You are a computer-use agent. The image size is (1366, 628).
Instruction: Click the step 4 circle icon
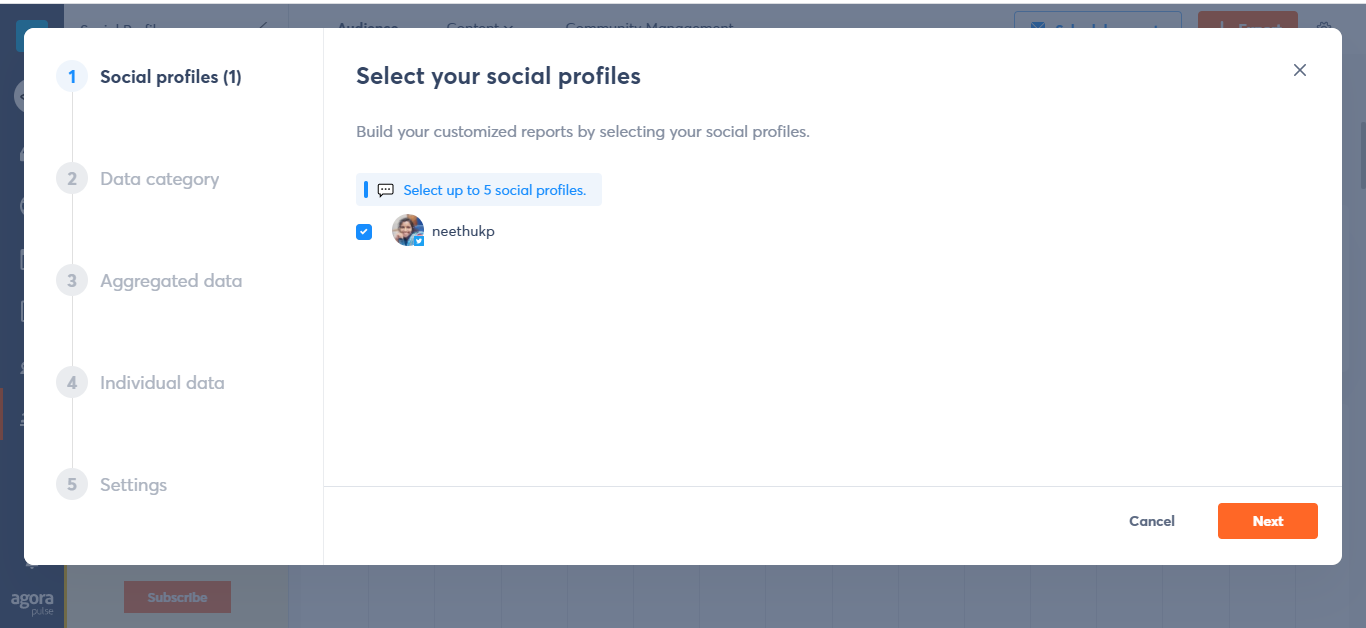click(72, 383)
